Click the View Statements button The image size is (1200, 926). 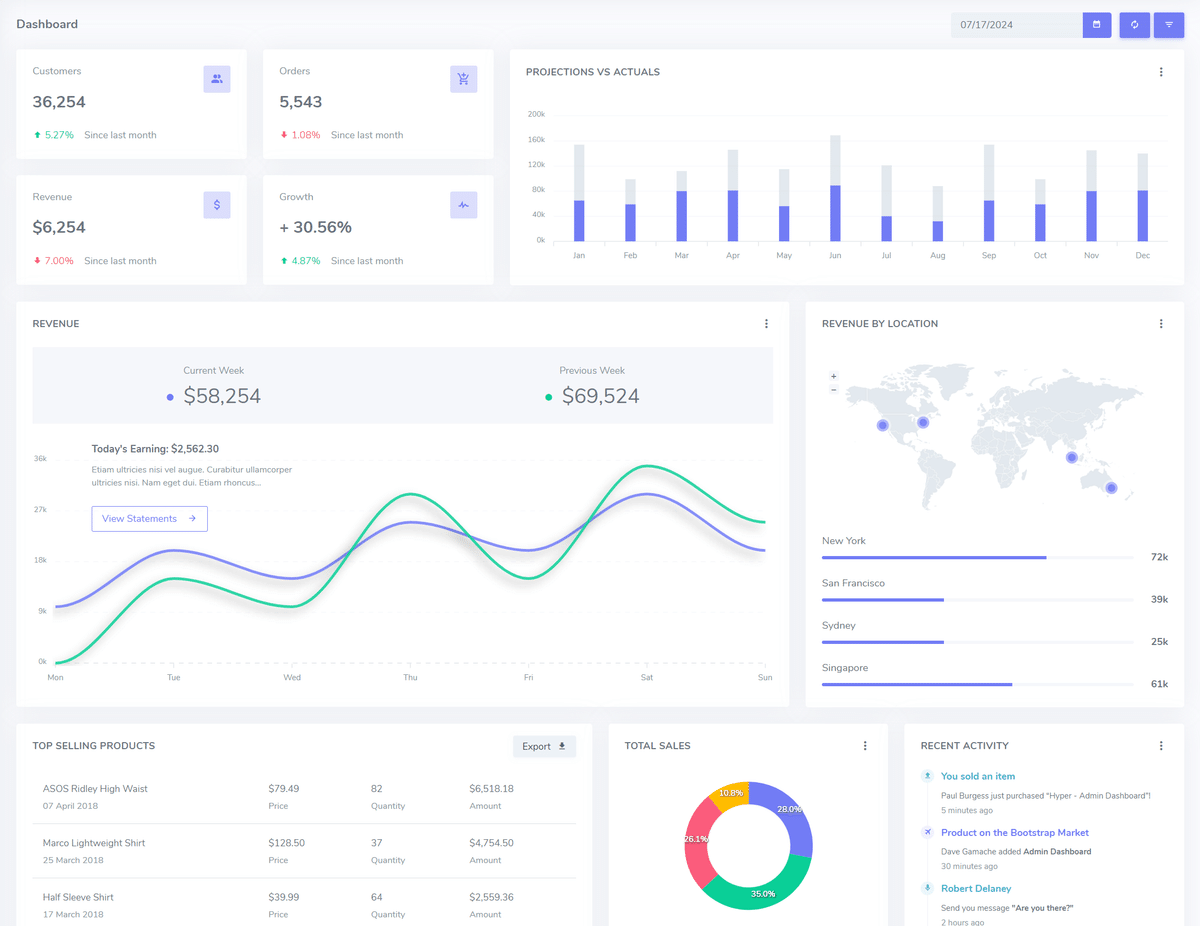tap(150, 519)
